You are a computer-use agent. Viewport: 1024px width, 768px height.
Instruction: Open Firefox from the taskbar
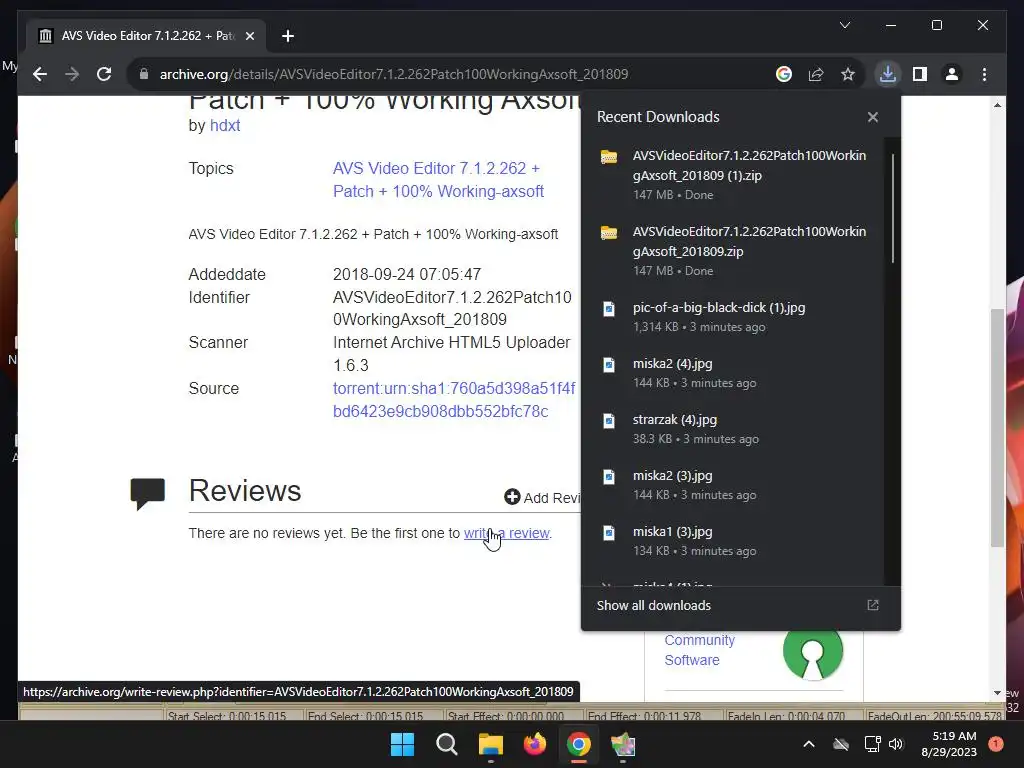click(535, 744)
